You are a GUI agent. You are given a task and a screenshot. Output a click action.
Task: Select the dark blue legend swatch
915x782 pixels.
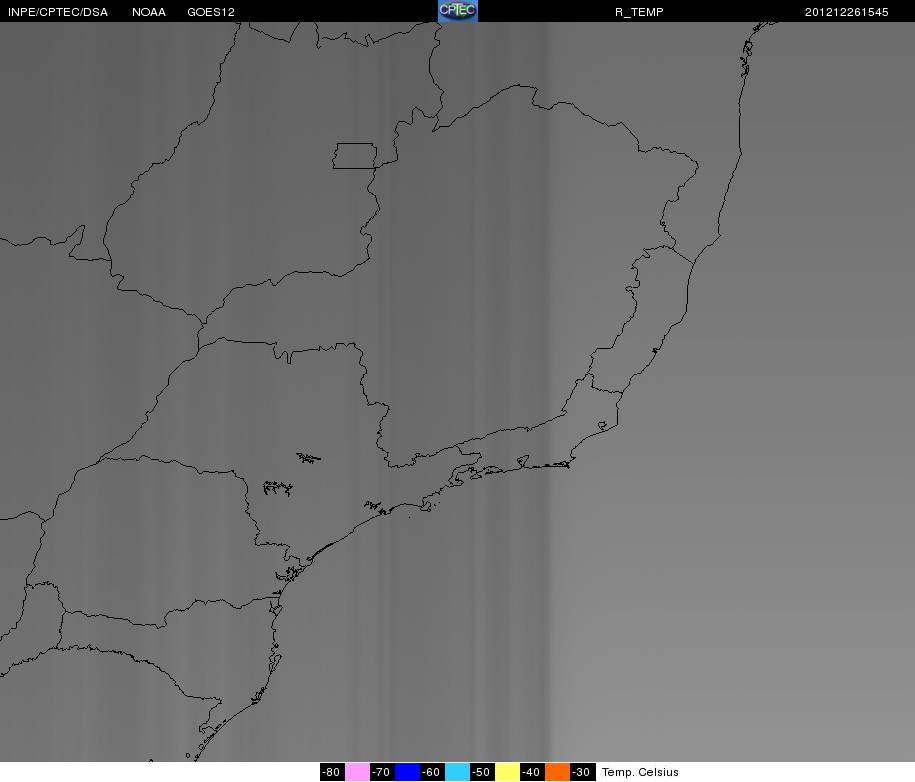pos(407,772)
